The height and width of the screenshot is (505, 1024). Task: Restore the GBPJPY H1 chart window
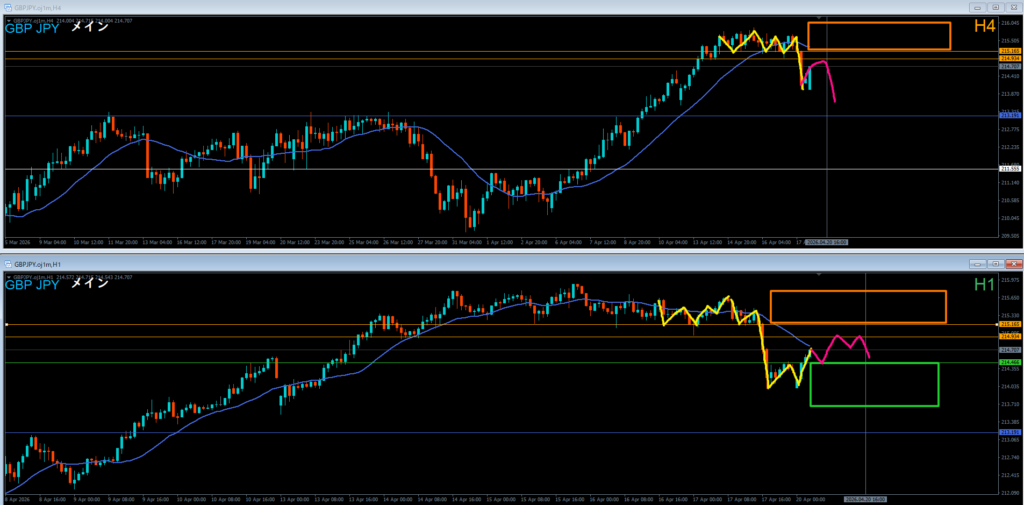click(995, 264)
